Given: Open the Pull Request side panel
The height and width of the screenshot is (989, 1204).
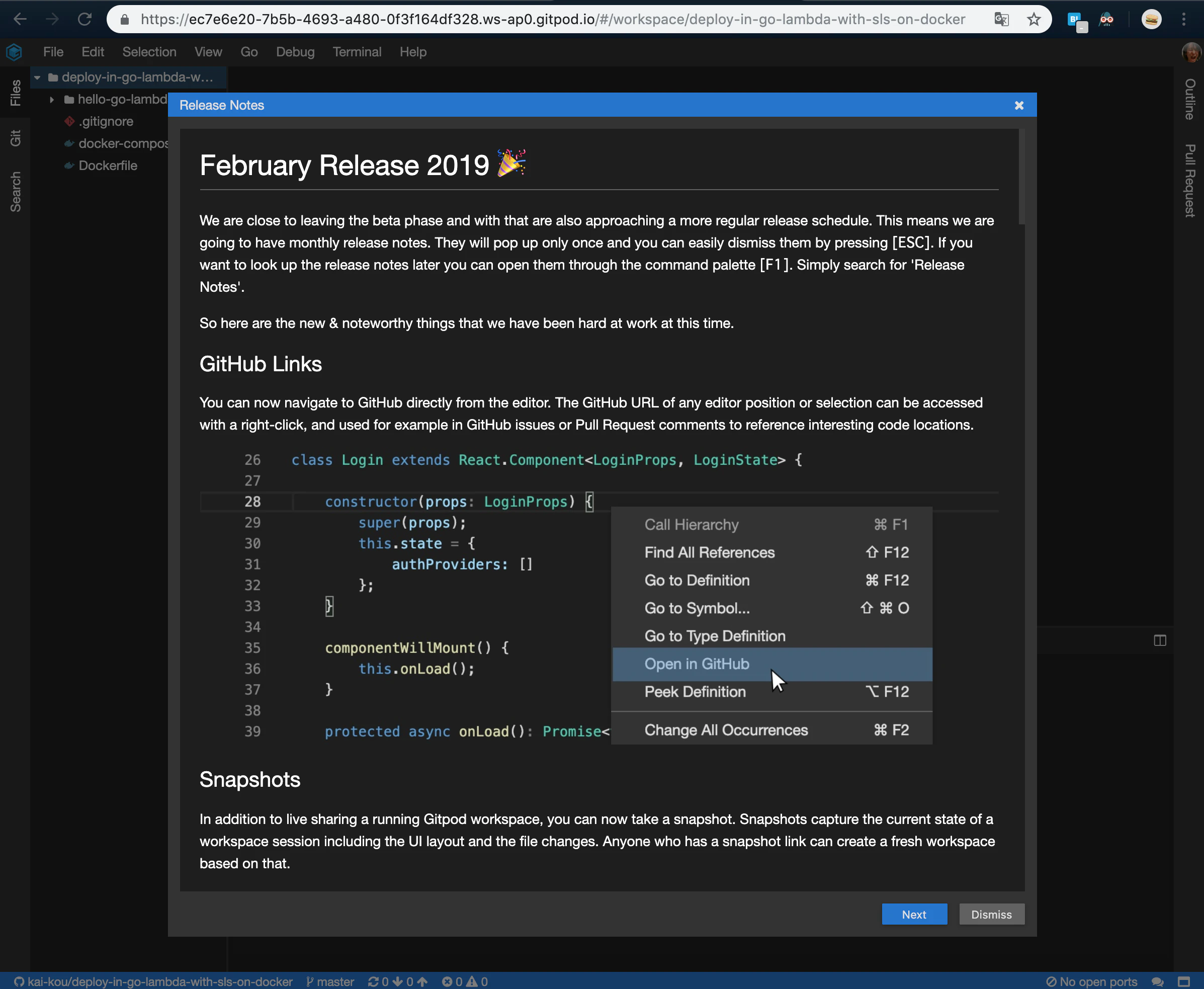Looking at the screenshot, I should tap(1190, 181).
